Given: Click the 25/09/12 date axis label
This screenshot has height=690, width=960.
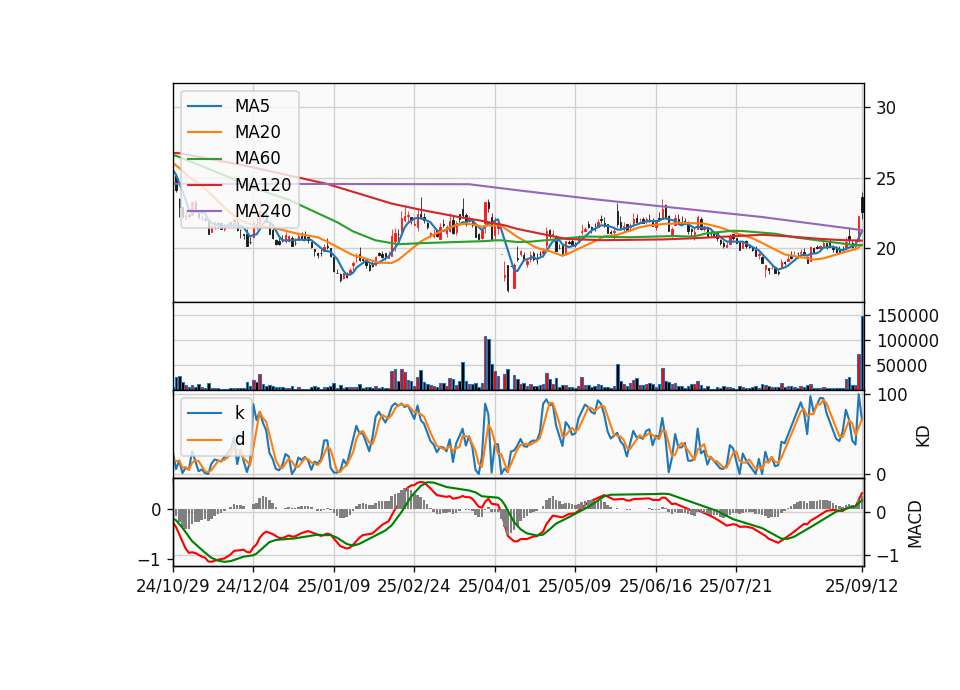Looking at the screenshot, I should pos(861,586).
